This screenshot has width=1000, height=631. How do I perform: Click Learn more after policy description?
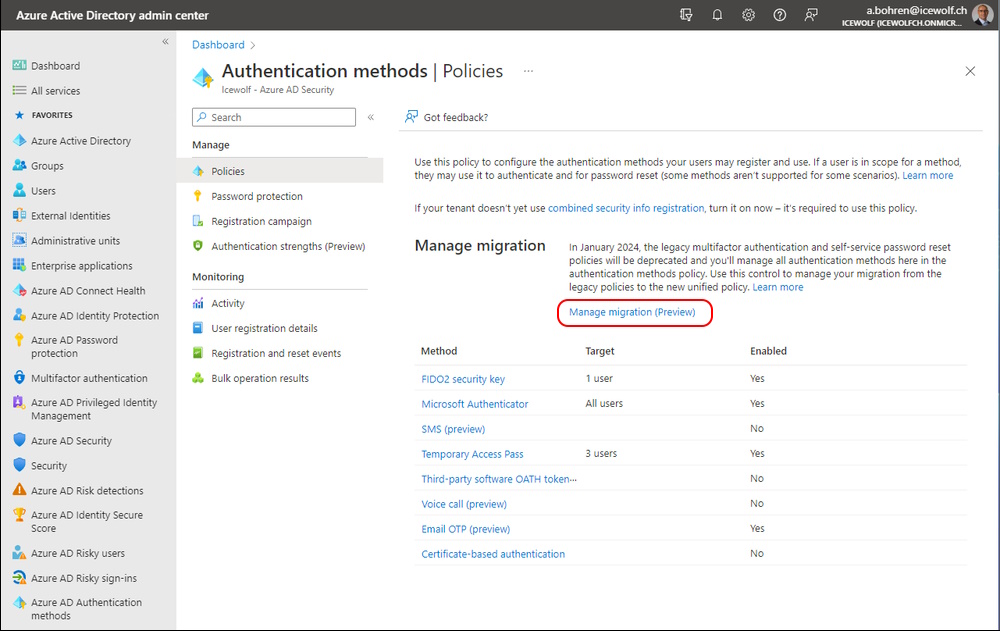coord(927,175)
